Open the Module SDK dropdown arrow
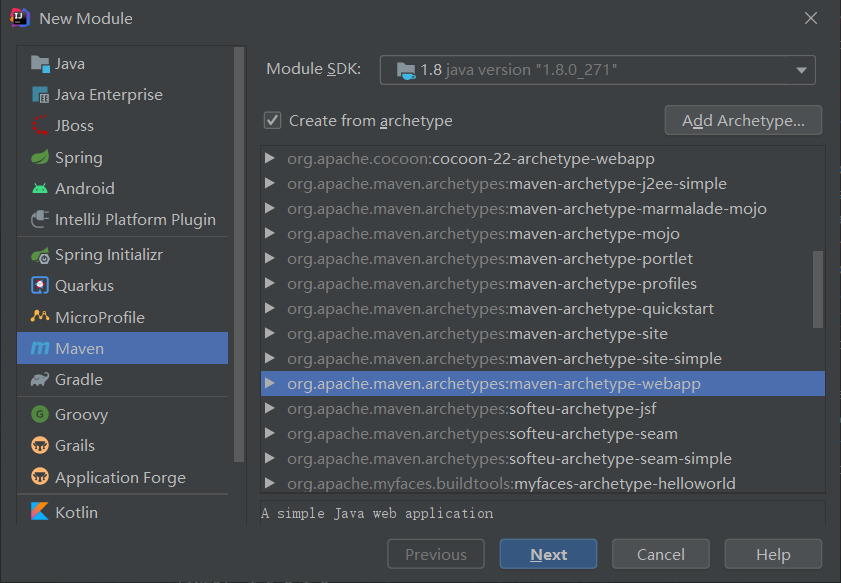The height and width of the screenshot is (583, 841). (801, 70)
